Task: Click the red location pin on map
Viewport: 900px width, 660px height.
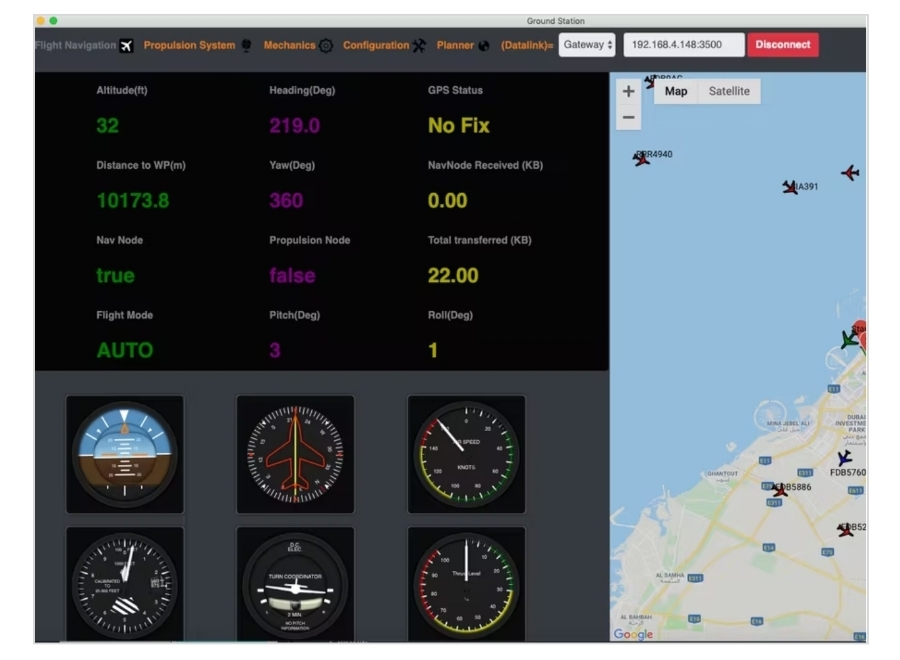Action: [860, 333]
